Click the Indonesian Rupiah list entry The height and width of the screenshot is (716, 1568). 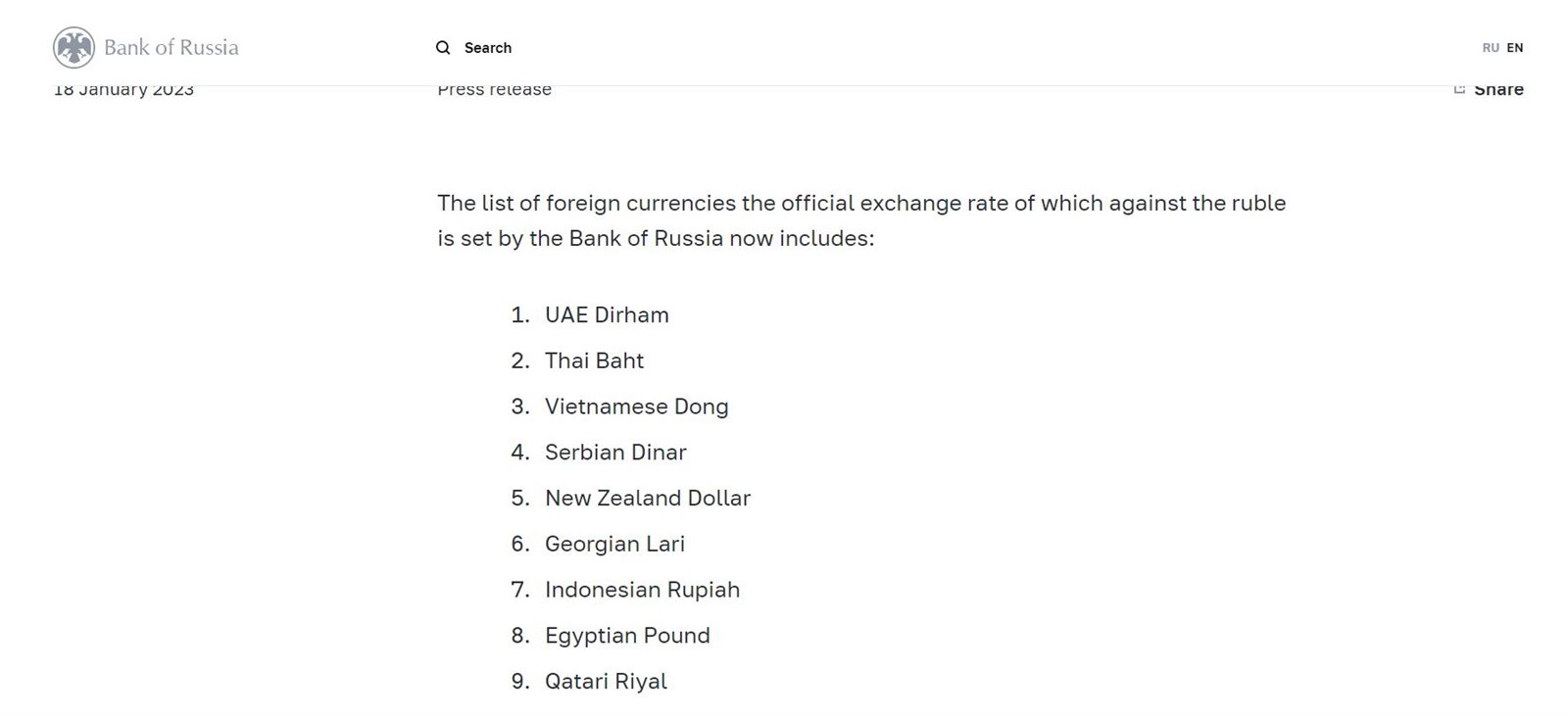[x=642, y=590]
